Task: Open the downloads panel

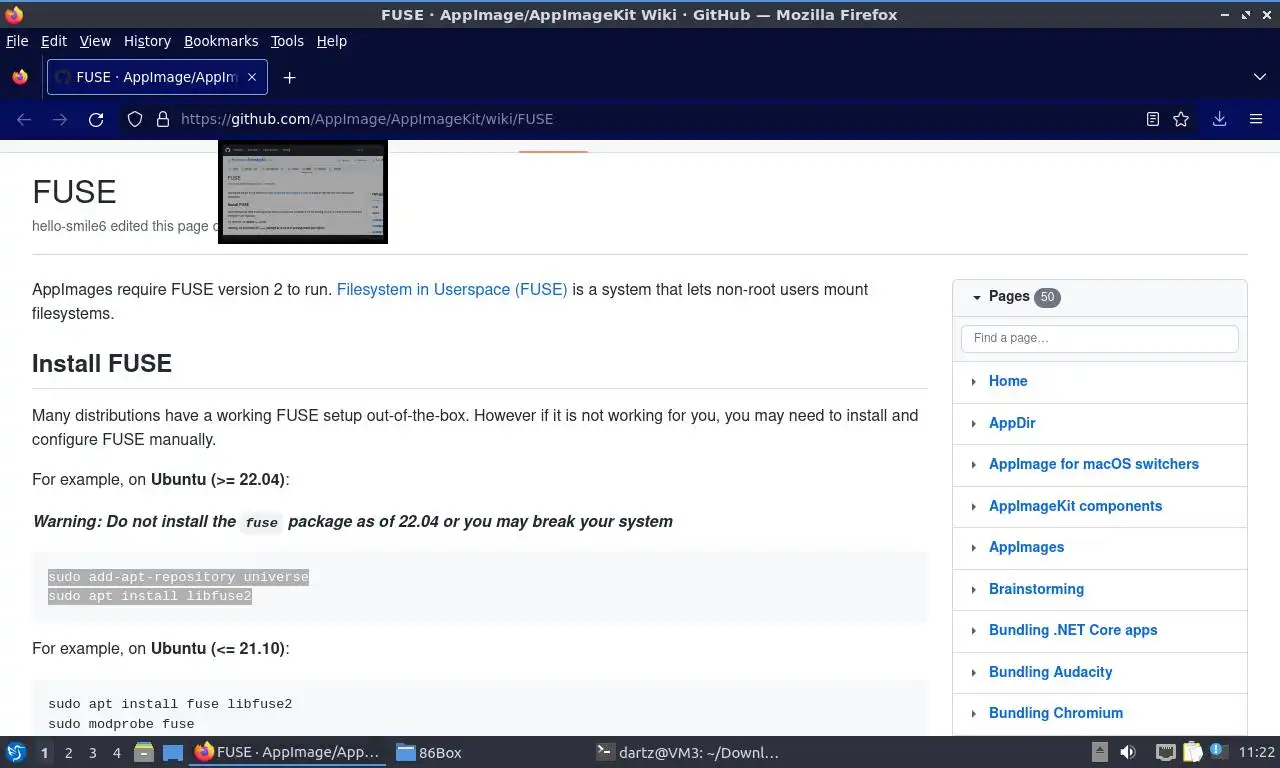Action: click(x=1219, y=119)
